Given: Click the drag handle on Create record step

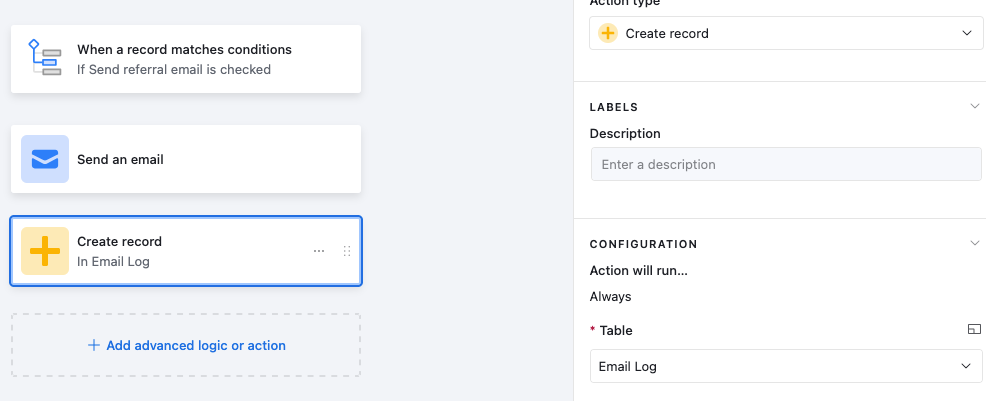Looking at the screenshot, I should (346, 251).
